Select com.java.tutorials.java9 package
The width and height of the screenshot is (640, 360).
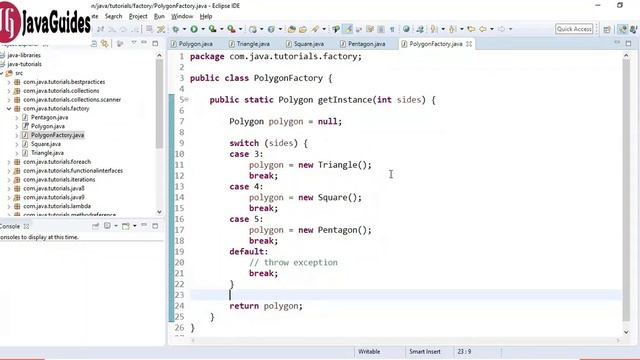coord(54,198)
